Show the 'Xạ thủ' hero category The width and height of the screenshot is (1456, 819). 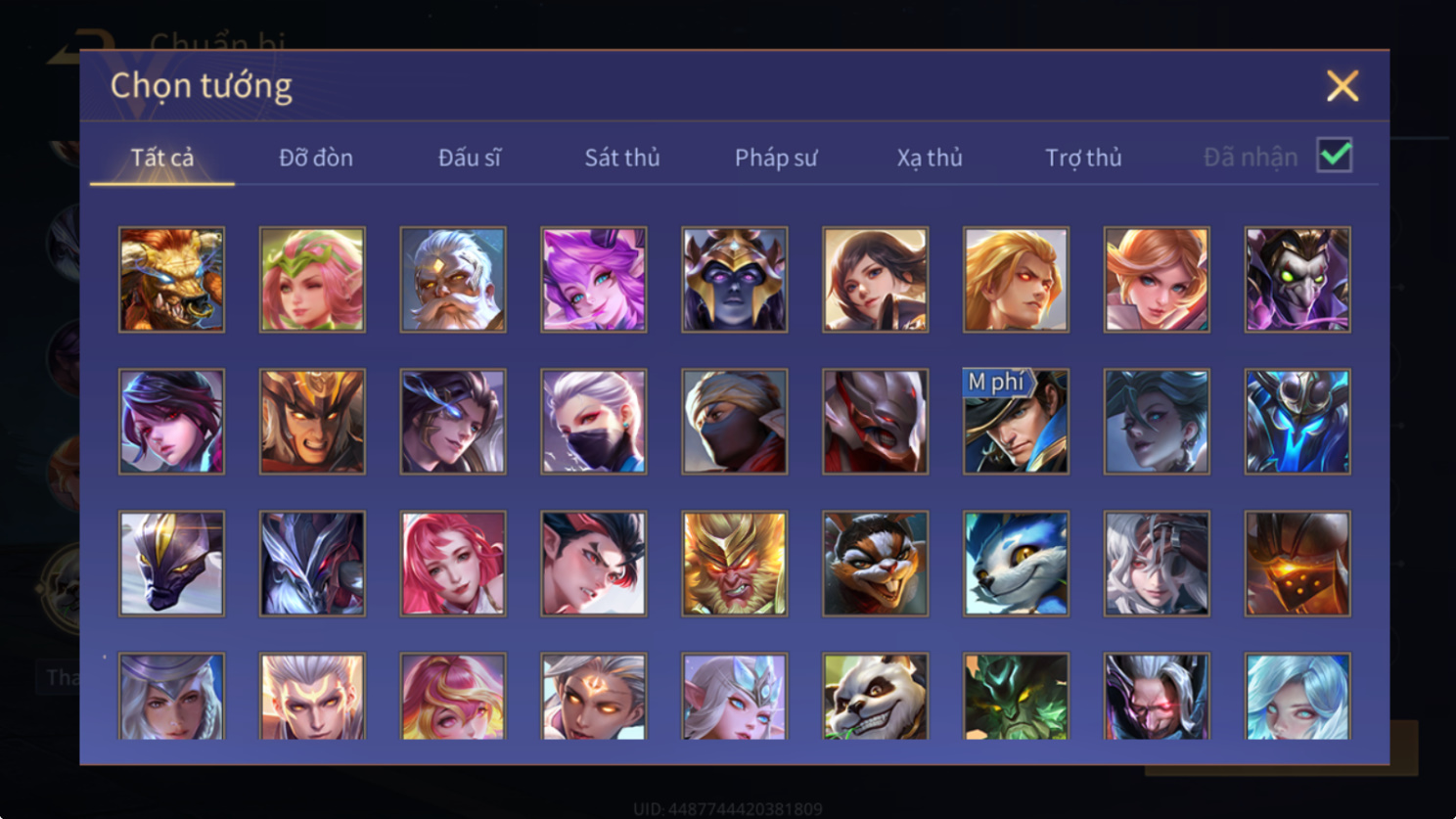930,158
